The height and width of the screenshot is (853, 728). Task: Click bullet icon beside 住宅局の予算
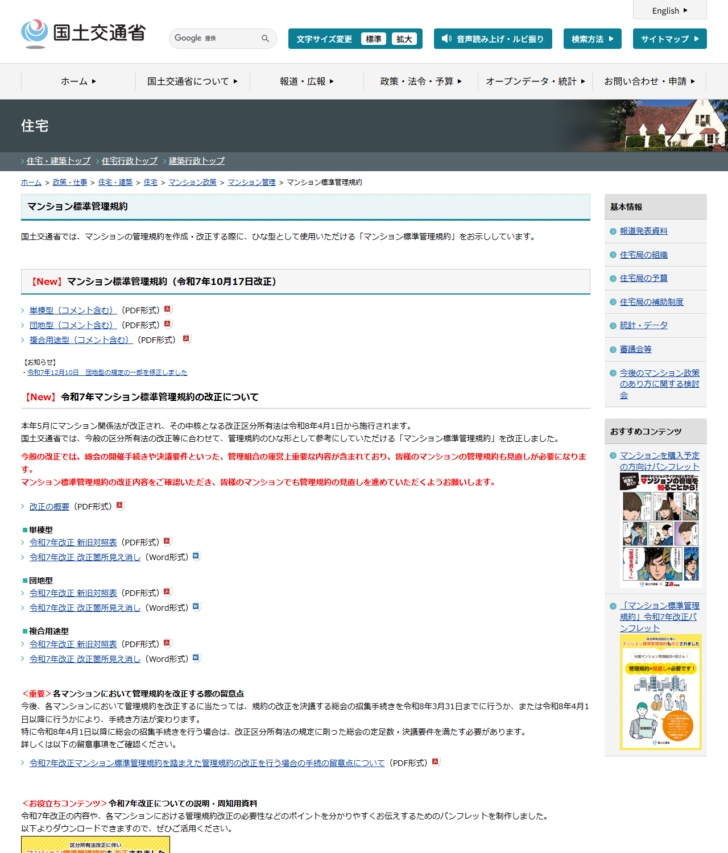click(x=613, y=279)
